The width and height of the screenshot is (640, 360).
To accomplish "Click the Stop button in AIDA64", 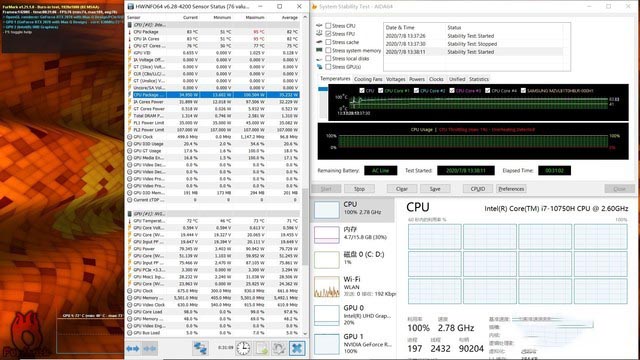I will [359, 189].
